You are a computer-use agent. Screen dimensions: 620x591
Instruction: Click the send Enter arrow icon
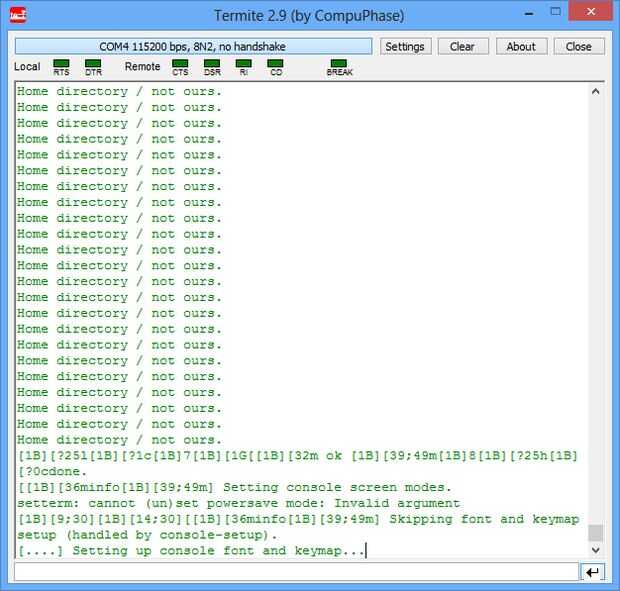pos(593,572)
